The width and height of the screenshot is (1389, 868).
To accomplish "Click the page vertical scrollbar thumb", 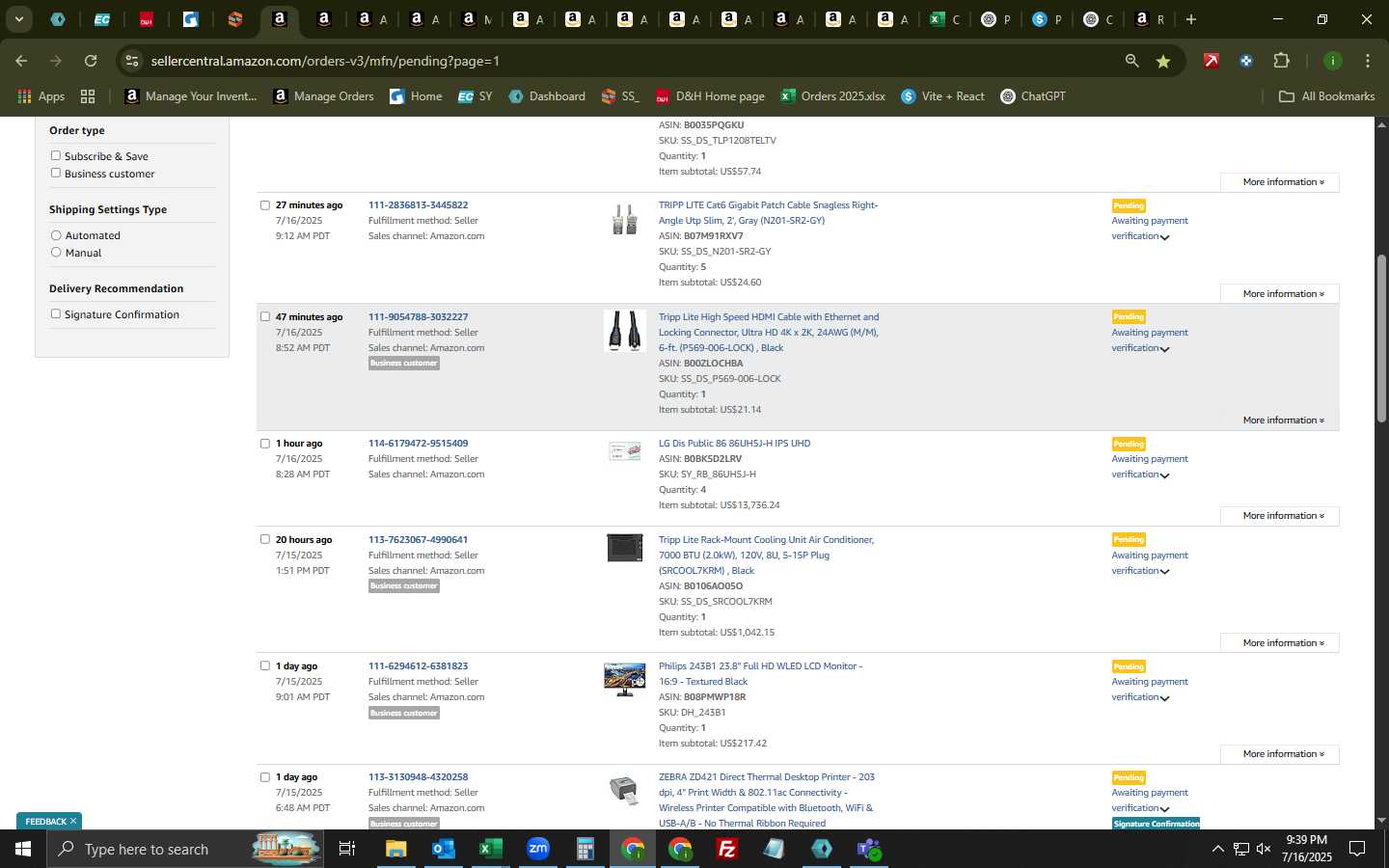I will pyautogui.click(x=1381, y=338).
